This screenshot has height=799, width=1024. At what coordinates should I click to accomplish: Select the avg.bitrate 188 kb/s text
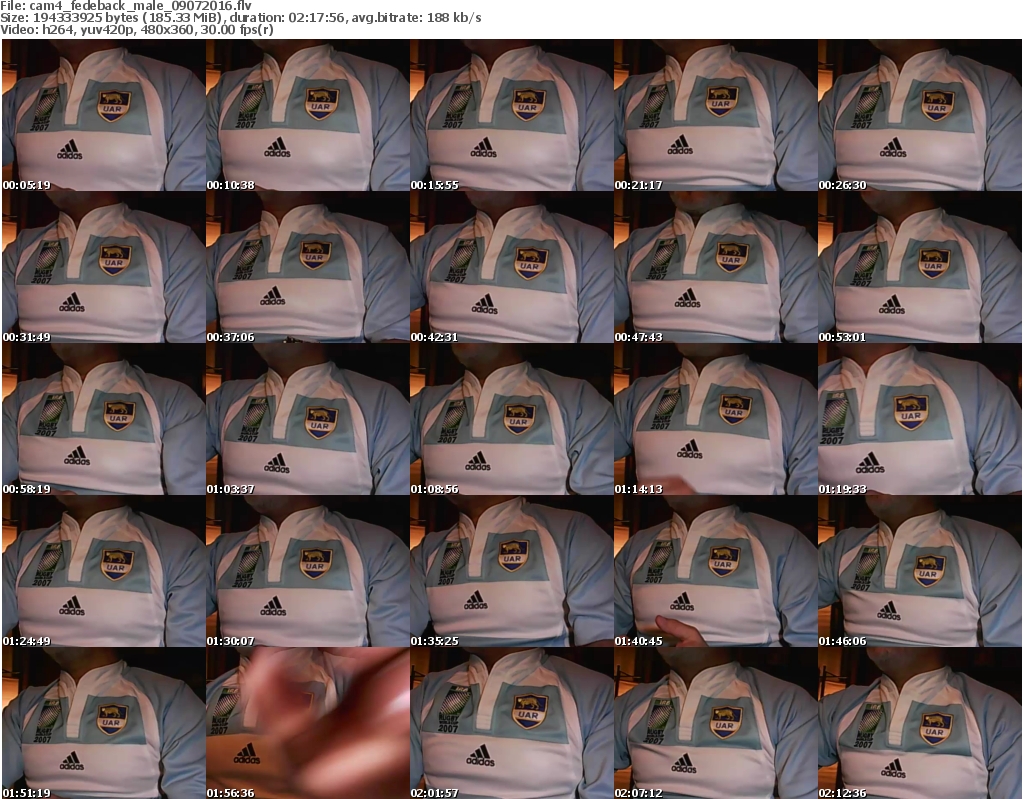point(417,18)
